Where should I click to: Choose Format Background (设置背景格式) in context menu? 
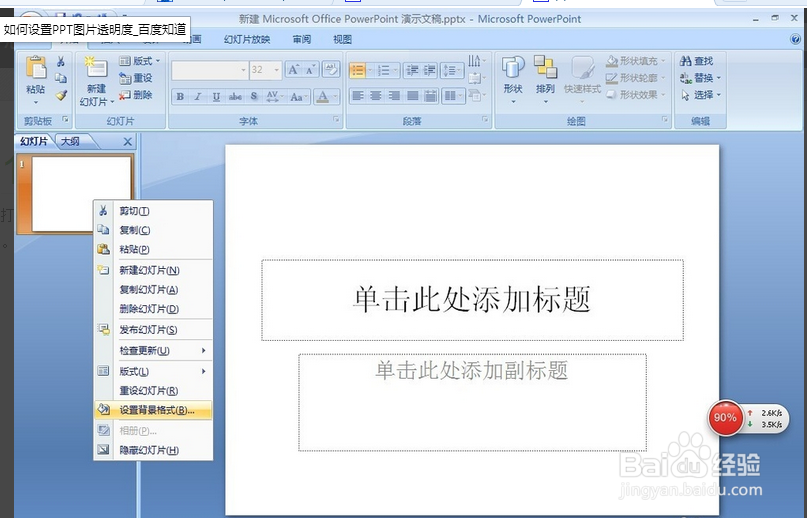coord(153,410)
